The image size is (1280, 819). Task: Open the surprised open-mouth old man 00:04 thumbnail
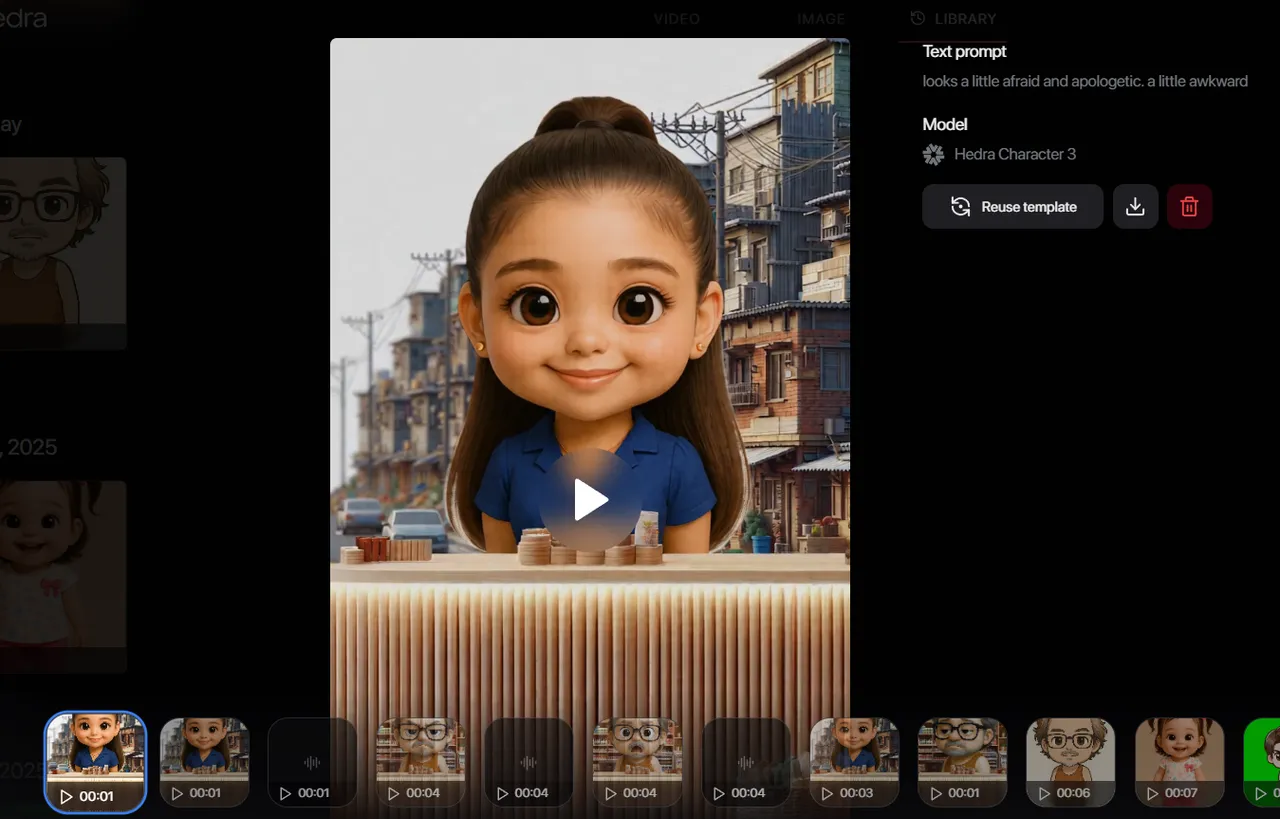637,762
